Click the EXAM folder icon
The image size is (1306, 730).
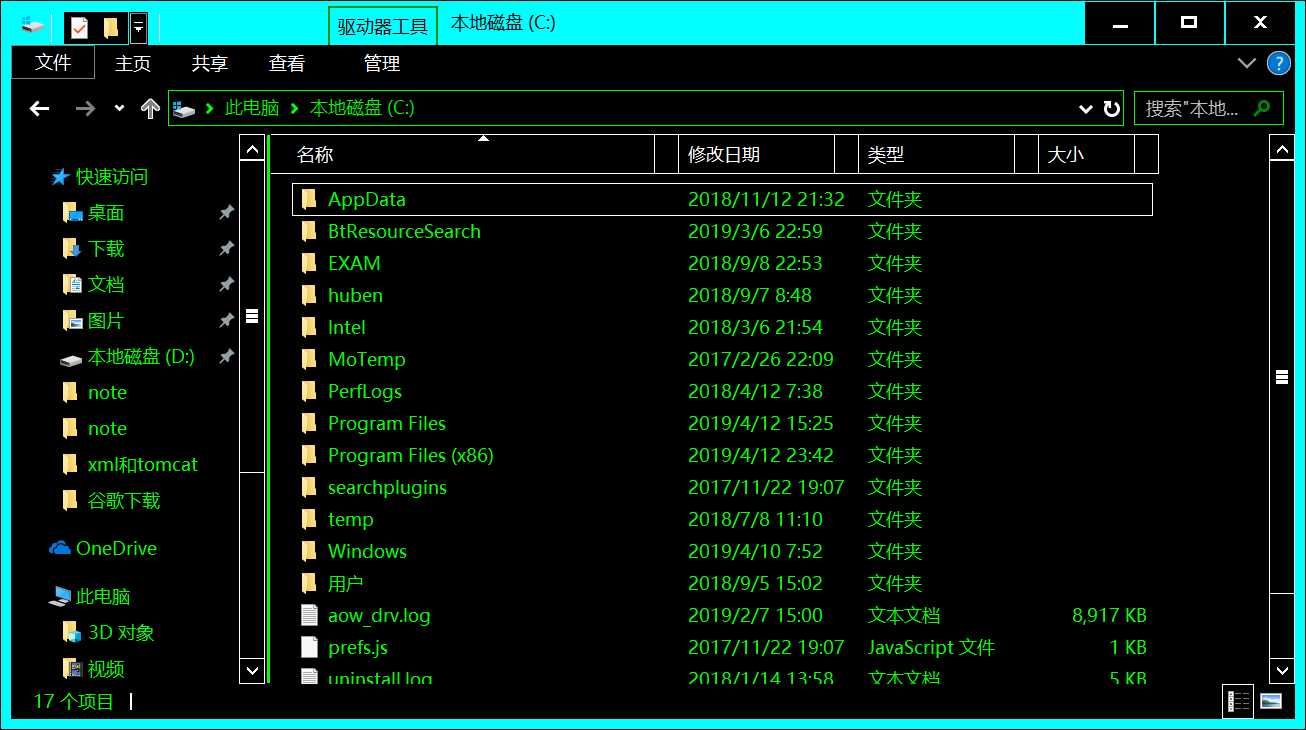(309, 263)
